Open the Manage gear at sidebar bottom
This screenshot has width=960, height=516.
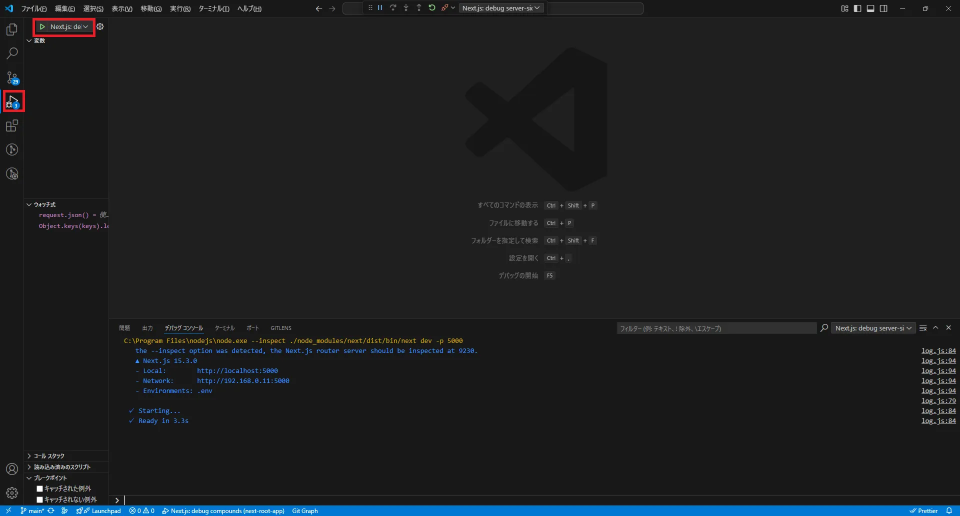tap(12, 493)
